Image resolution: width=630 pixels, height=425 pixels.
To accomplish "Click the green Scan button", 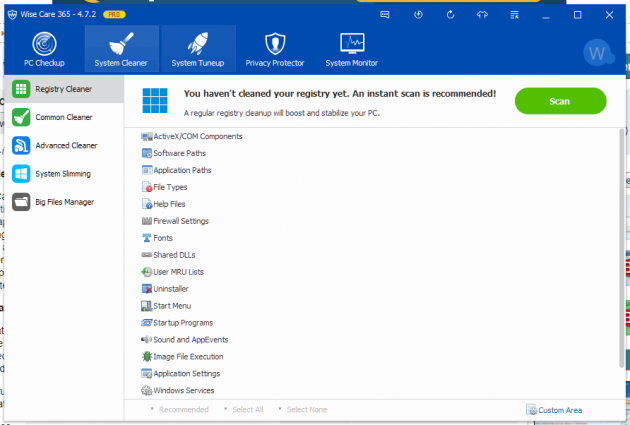I will pyautogui.click(x=560, y=101).
